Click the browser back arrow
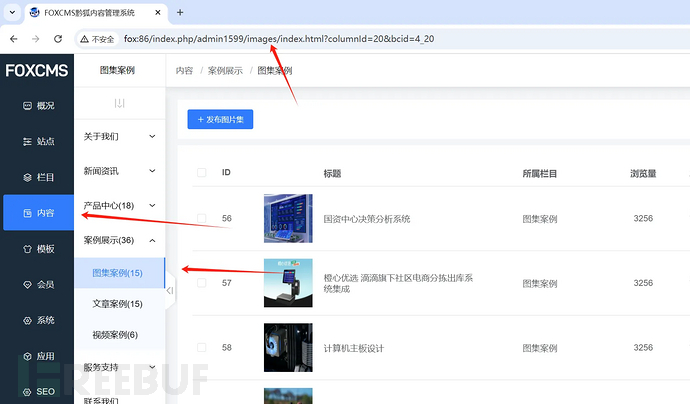This screenshot has width=690, height=404. tap(14, 39)
